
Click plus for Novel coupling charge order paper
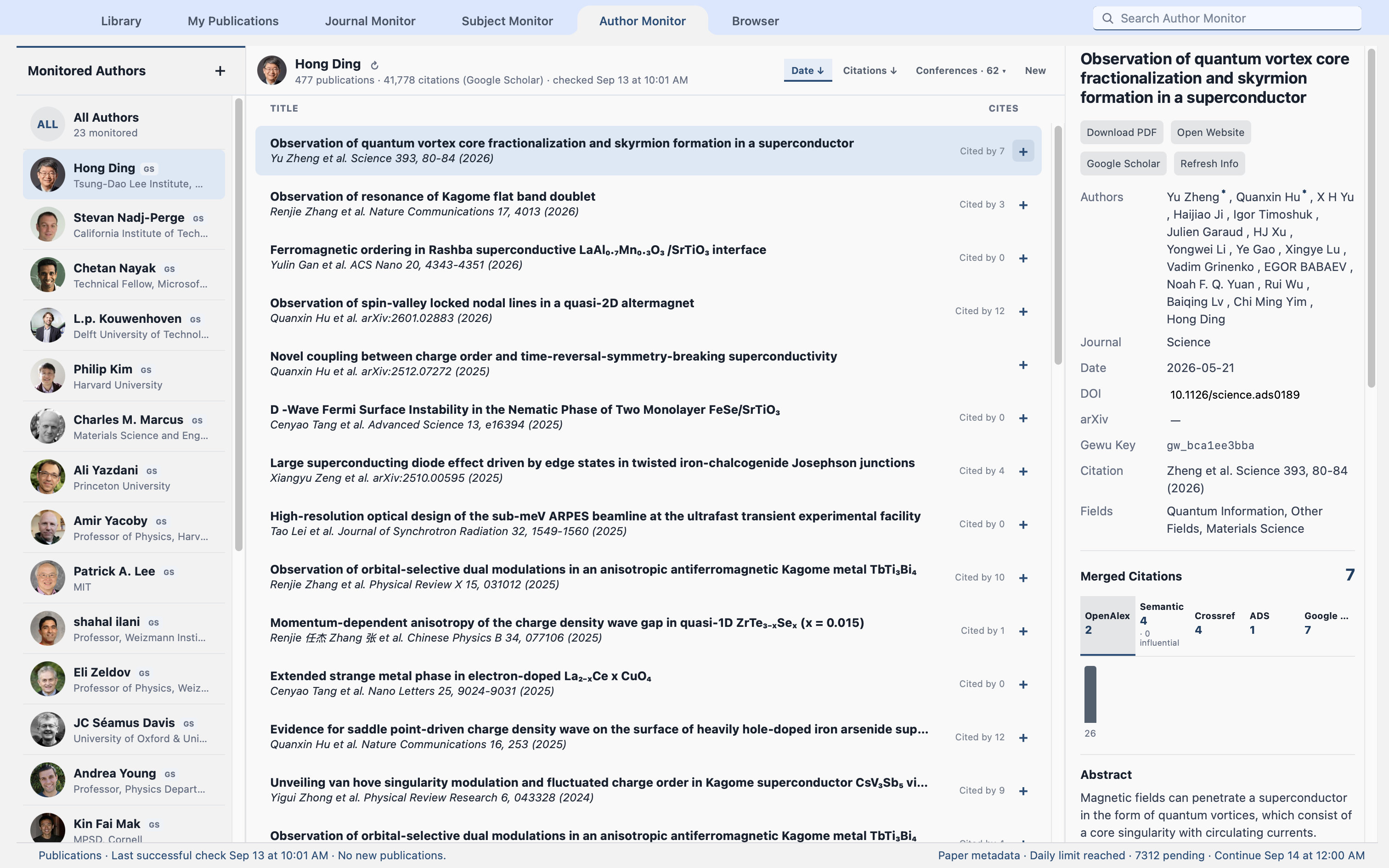click(x=1023, y=365)
